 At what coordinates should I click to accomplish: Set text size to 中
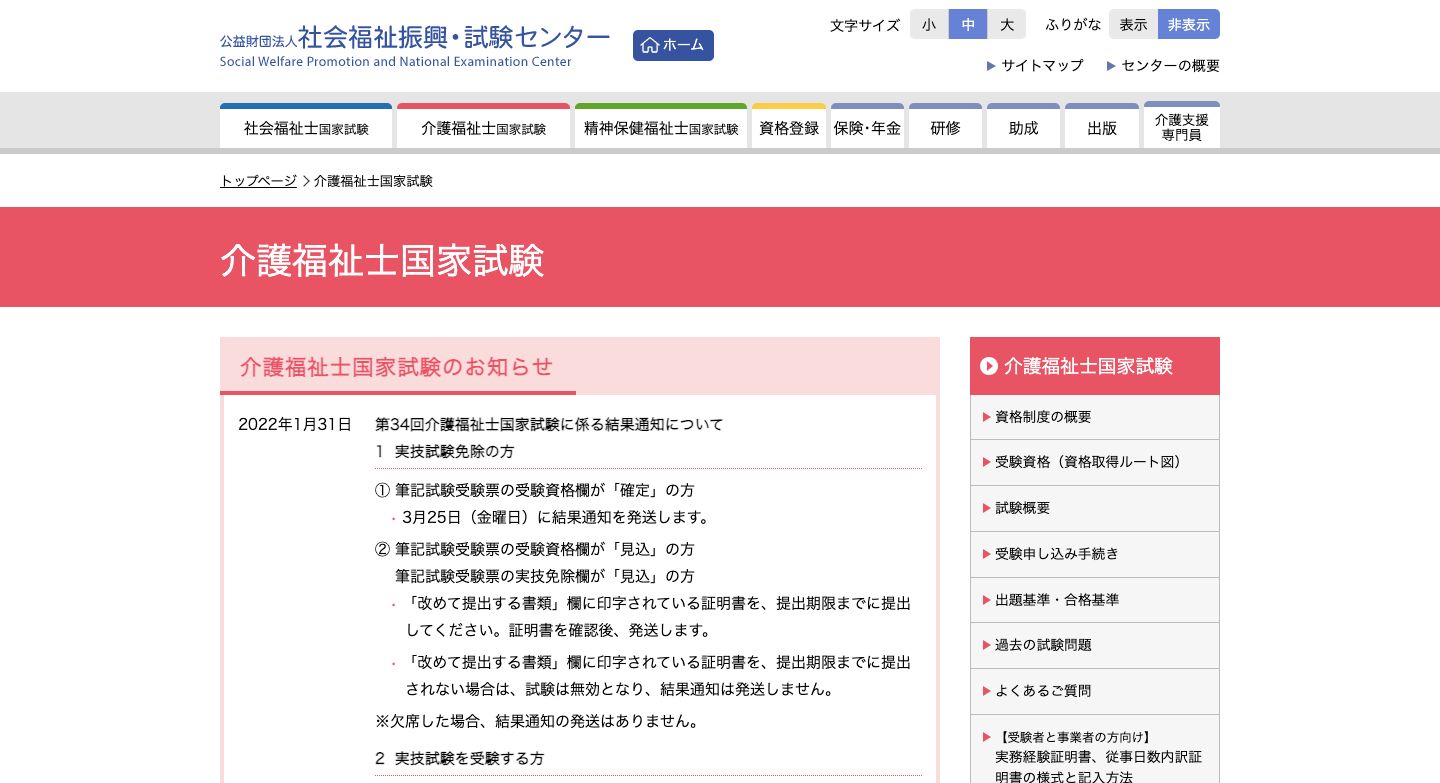click(x=968, y=24)
